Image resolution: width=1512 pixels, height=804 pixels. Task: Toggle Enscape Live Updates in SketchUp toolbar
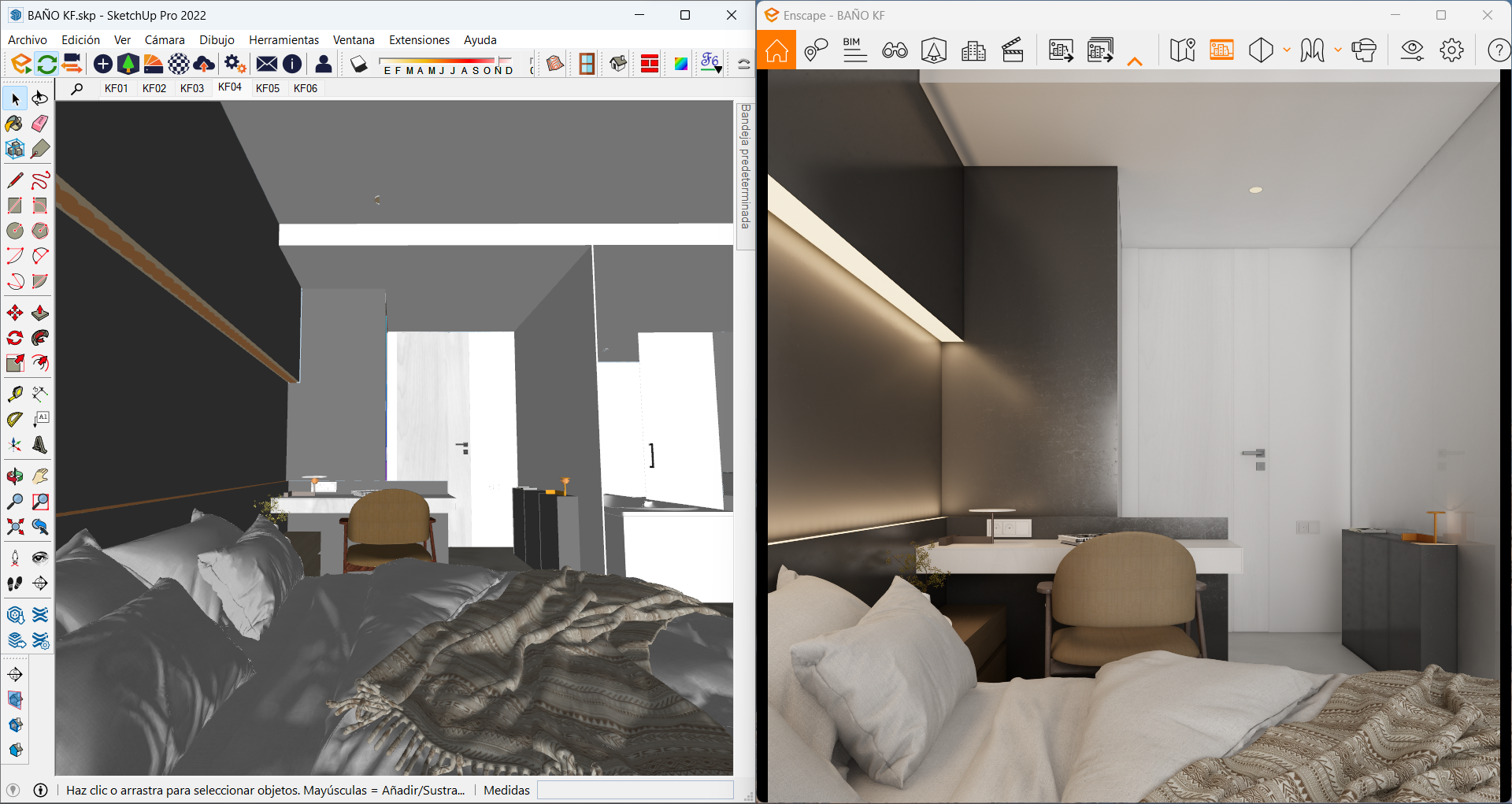click(x=46, y=64)
